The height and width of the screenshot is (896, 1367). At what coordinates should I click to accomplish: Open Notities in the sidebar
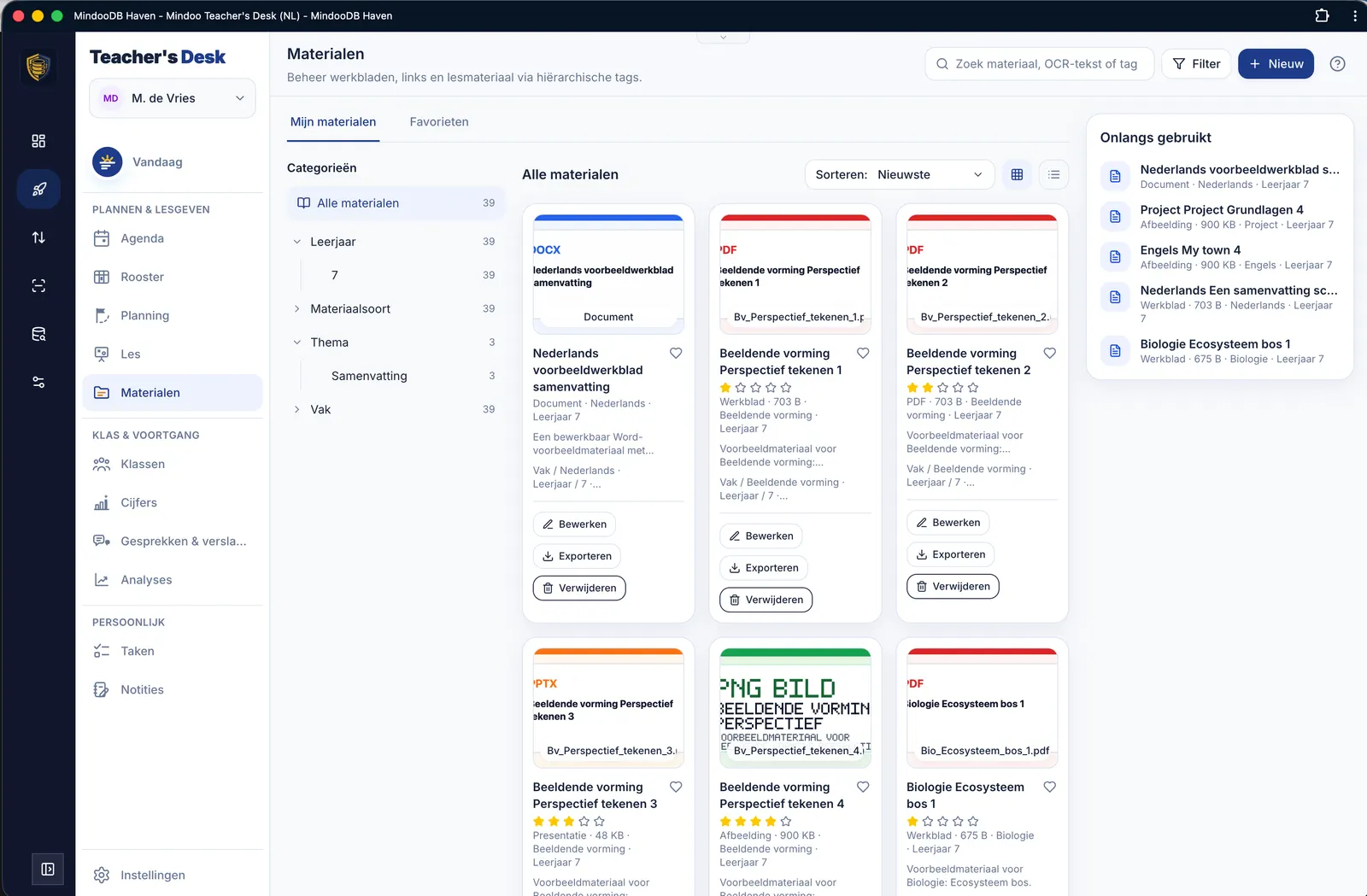[173, 689]
